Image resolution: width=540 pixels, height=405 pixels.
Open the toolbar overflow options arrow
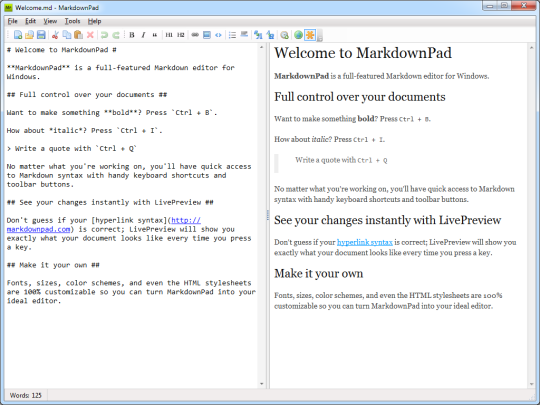(320, 36)
